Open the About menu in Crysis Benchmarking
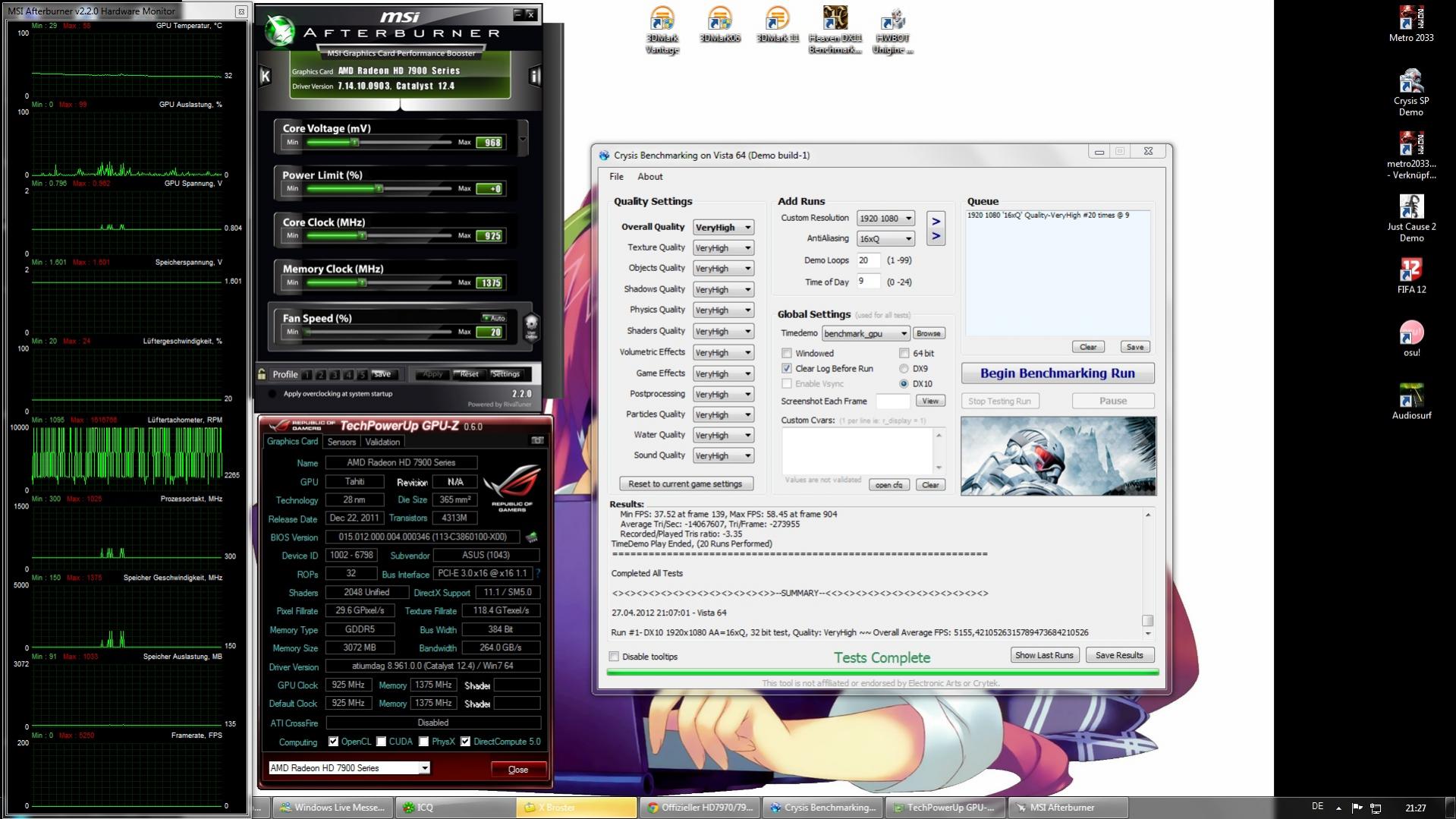Viewport: 1456px width, 819px height. (x=649, y=176)
